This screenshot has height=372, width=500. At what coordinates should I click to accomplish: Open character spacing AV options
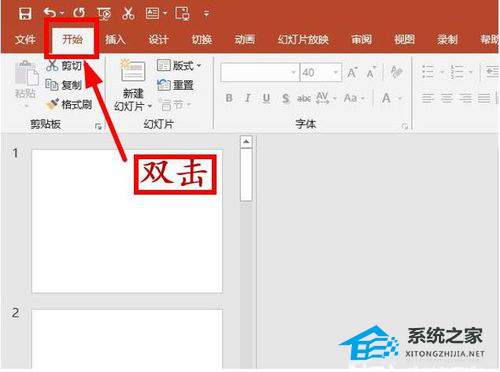click(x=326, y=98)
